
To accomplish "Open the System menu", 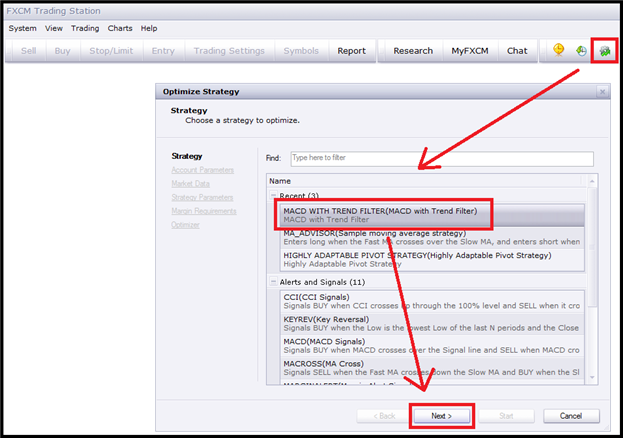I will click(x=22, y=28).
